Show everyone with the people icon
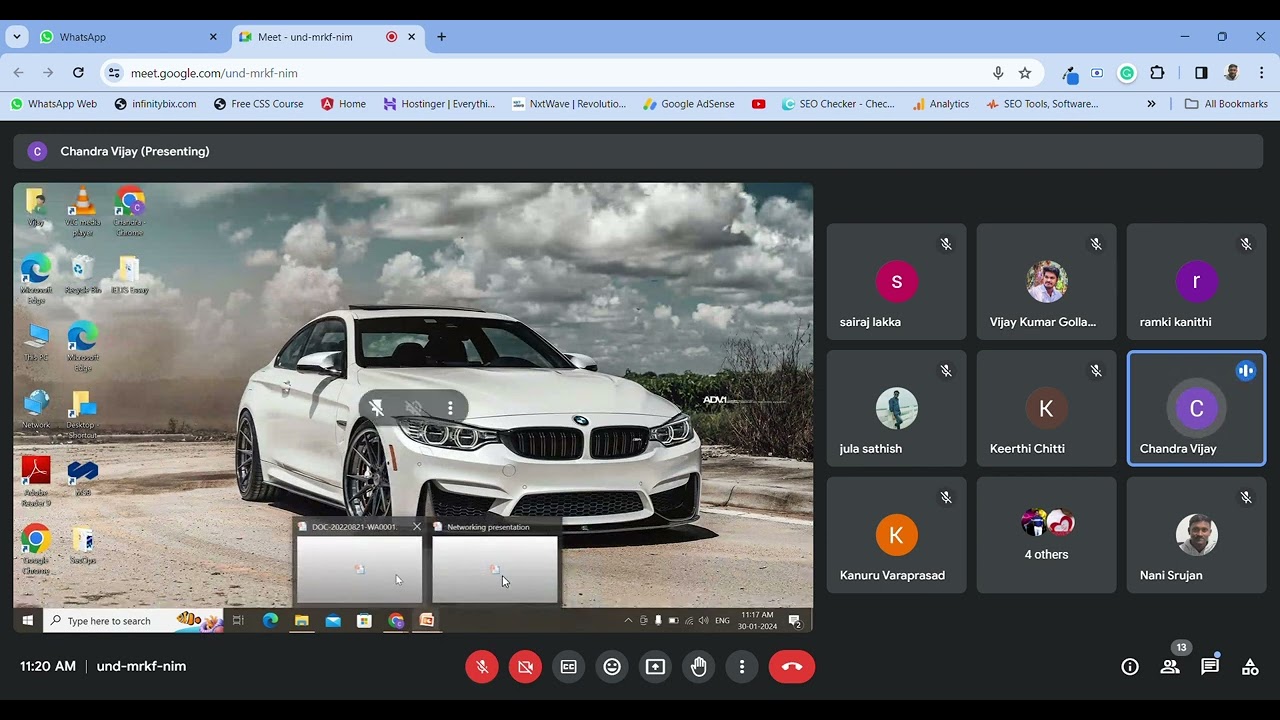 [x=1170, y=667]
